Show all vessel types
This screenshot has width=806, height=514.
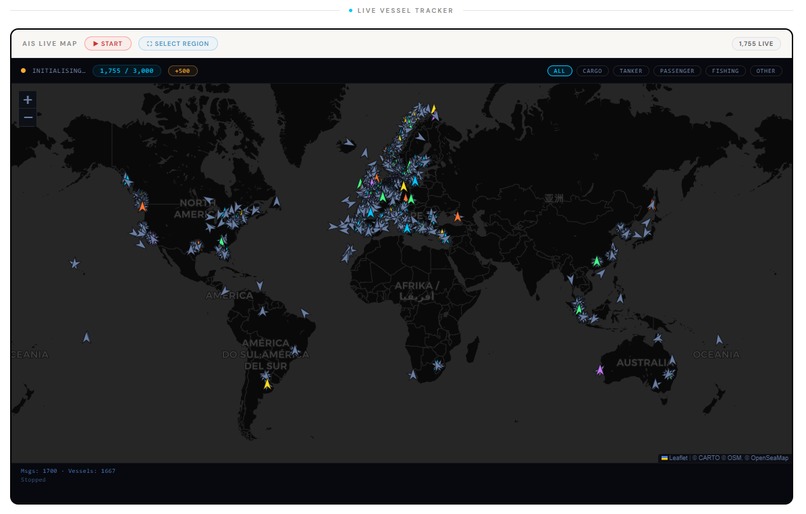click(x=559, y=71)
